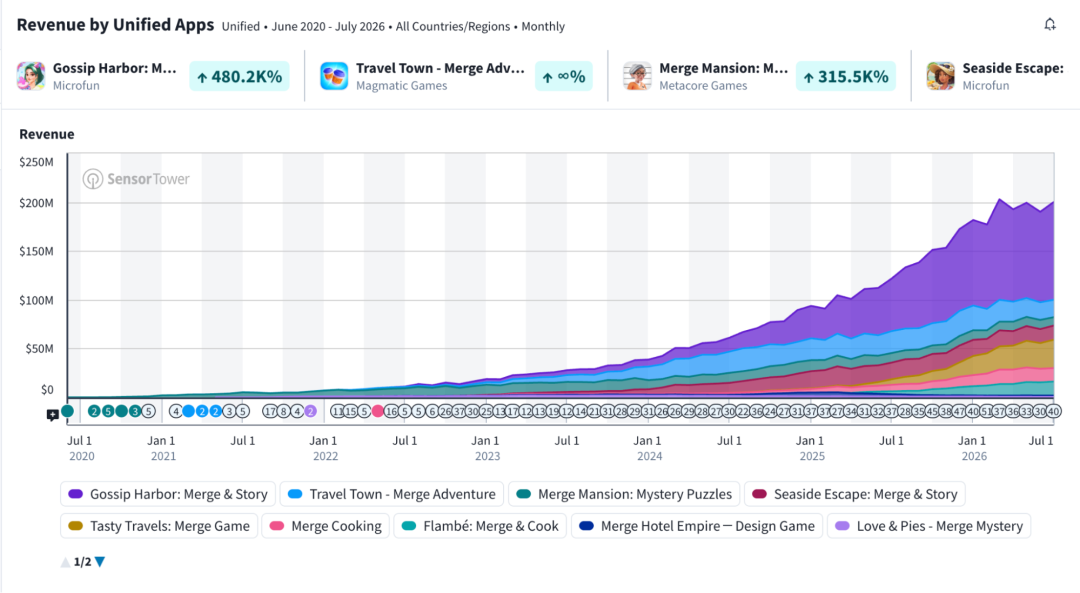
Task: Click Love & Pies purple color swatch
Action: coord(842,526)
